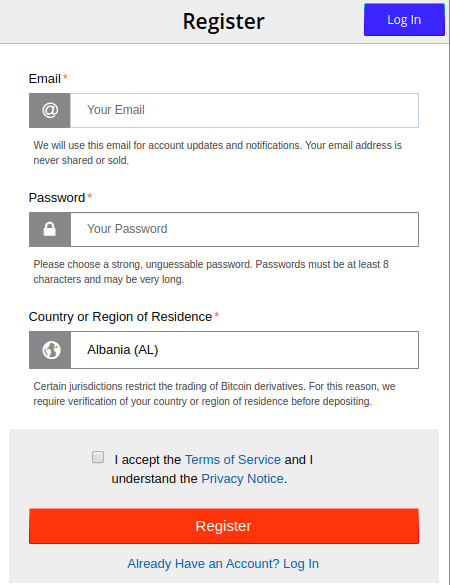
Task: Click the Register page heading
Action: (x=224, y=21)
